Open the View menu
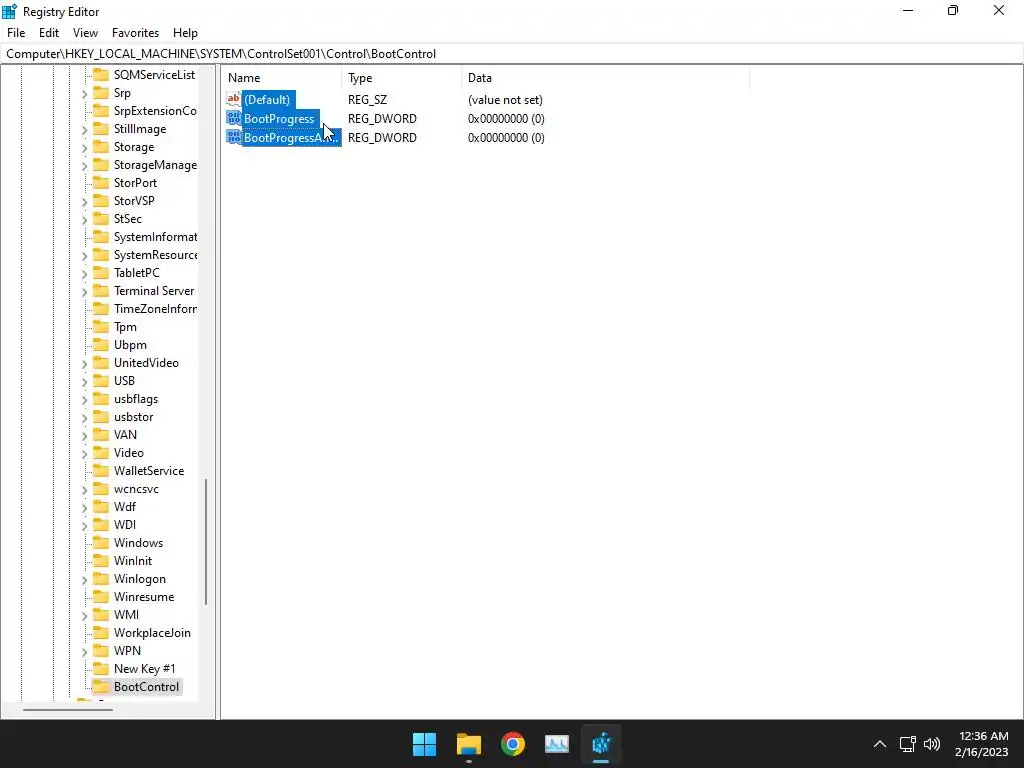 [x=85, y=33]
